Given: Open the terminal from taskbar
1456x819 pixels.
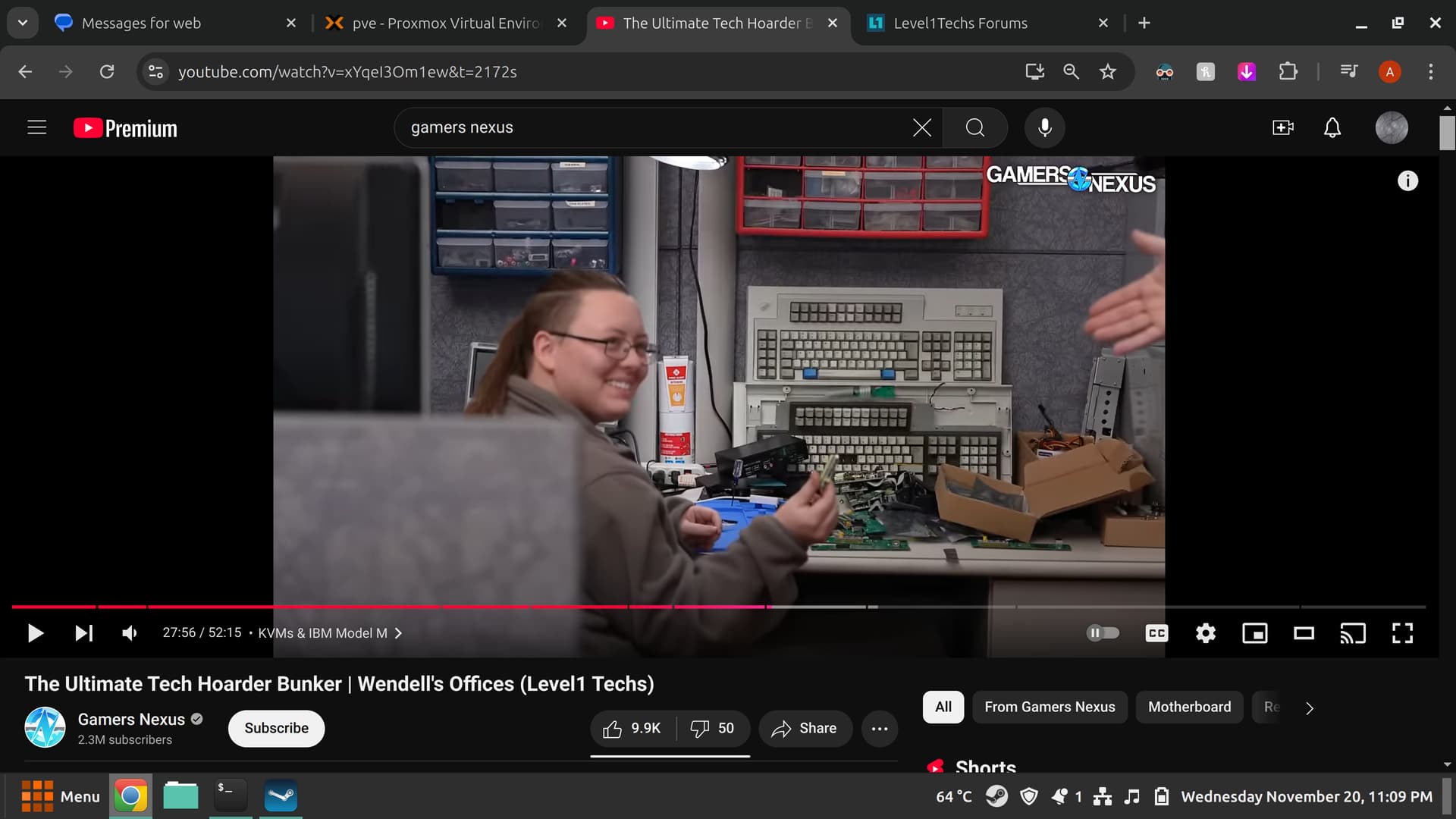Looking at the screenshot, I should [x=230, y=796].
